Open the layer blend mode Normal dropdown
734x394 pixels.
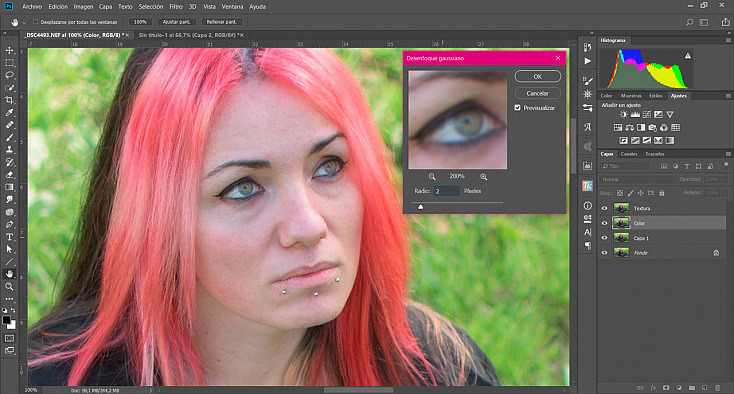637,179
